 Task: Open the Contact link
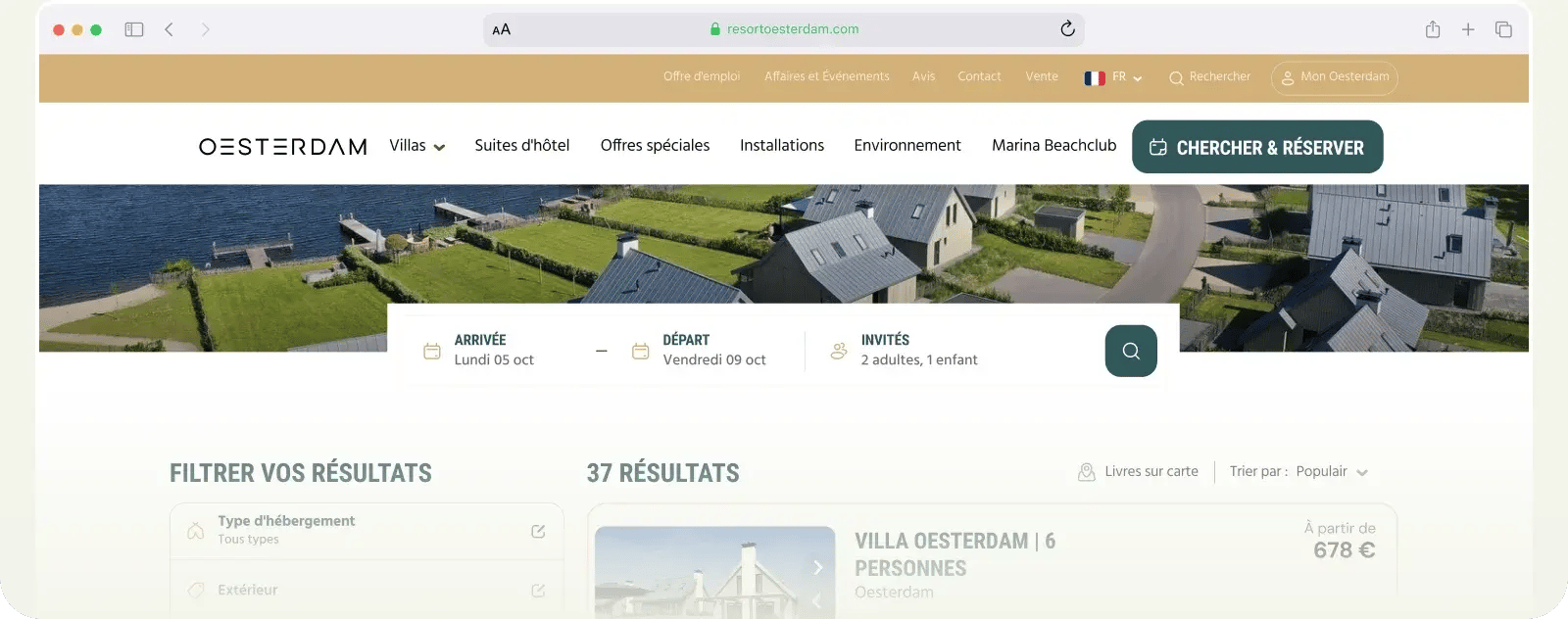pyautogui.click(x=979, y=76)
